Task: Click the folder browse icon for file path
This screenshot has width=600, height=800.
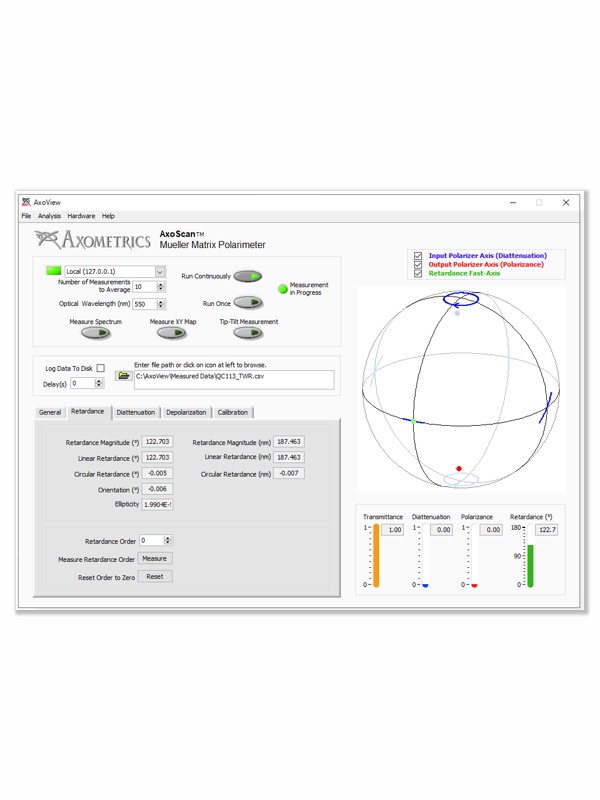Action: [124, 376]
